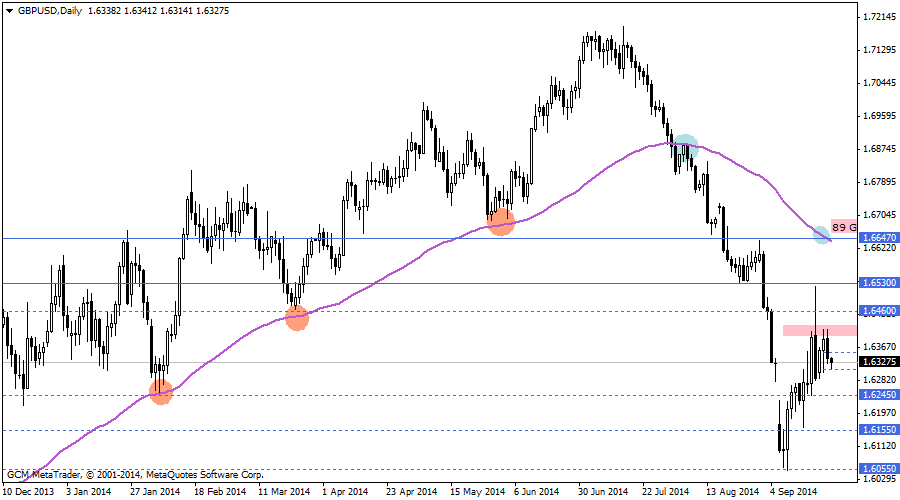Click the 1.64600 dashed level price tag
This screenshot has height=500, width=900.
pyautogui.click(x=878, y=311)
